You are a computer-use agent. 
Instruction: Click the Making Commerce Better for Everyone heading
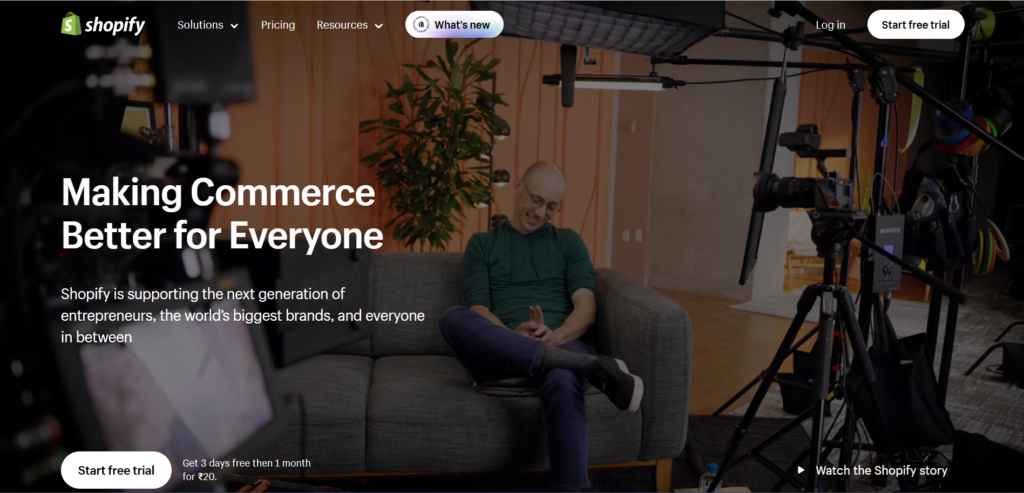tap(222, 214)
